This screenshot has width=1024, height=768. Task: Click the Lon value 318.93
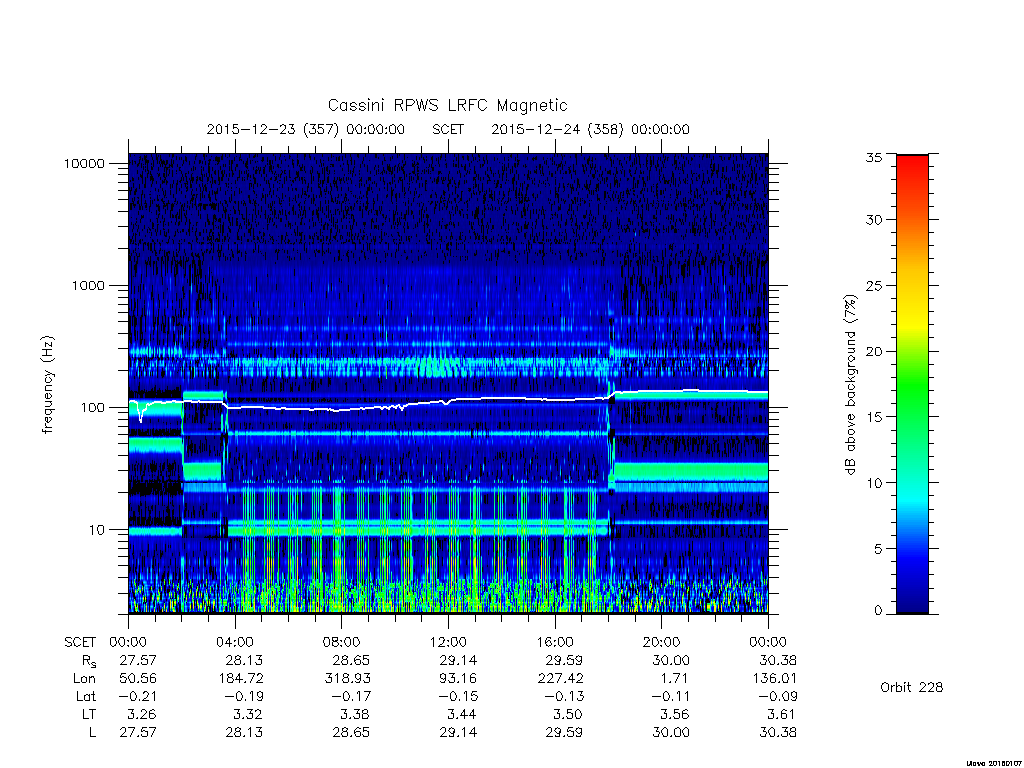[348, 679]
